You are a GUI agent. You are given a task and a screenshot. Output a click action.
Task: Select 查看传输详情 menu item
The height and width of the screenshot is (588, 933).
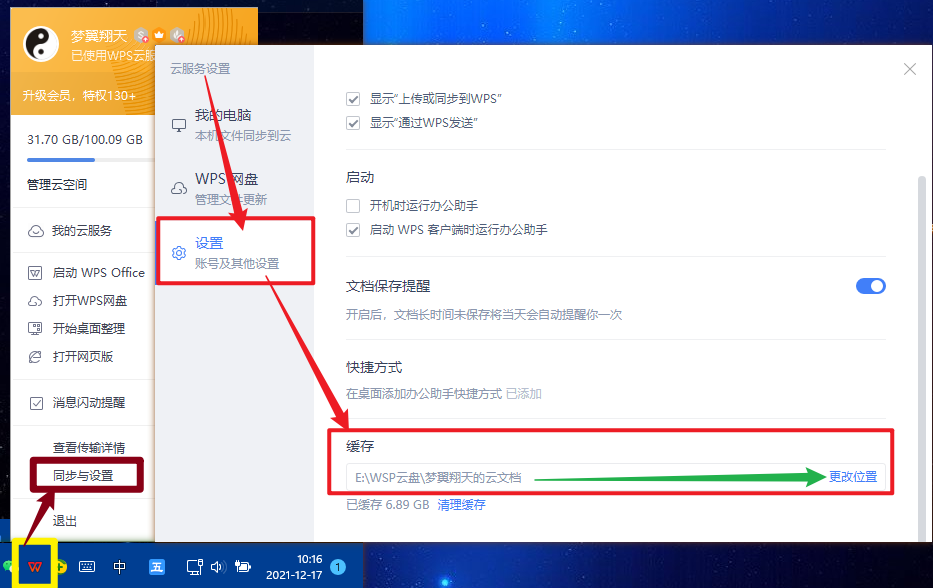(89, 448)
